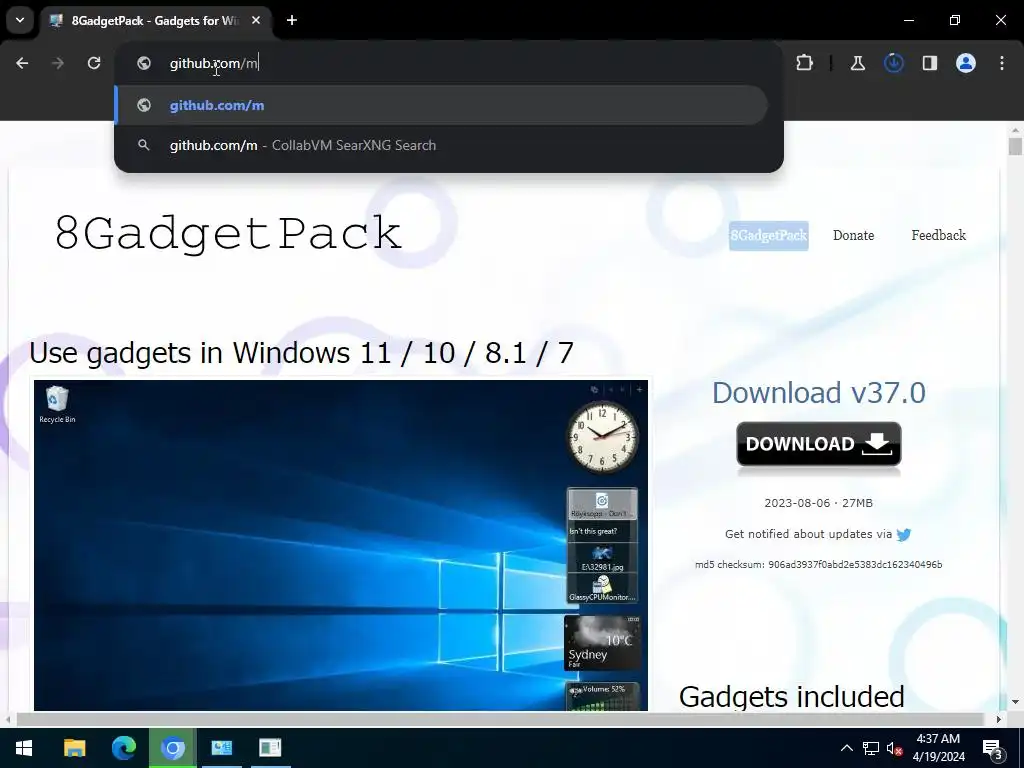Open the Feedback page link
Viewport: 1024px width, 768px height.
(x=938, y=235)
